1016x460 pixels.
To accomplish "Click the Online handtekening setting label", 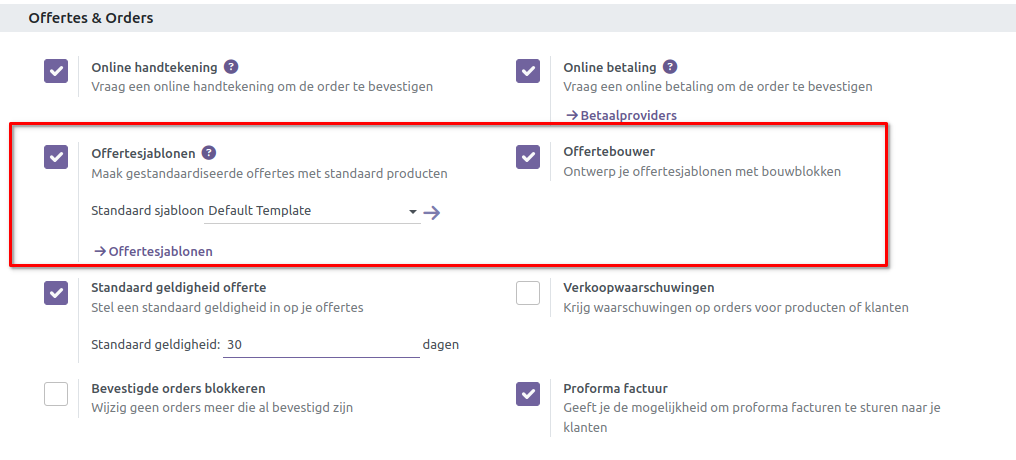I will (x=154, y=68).
